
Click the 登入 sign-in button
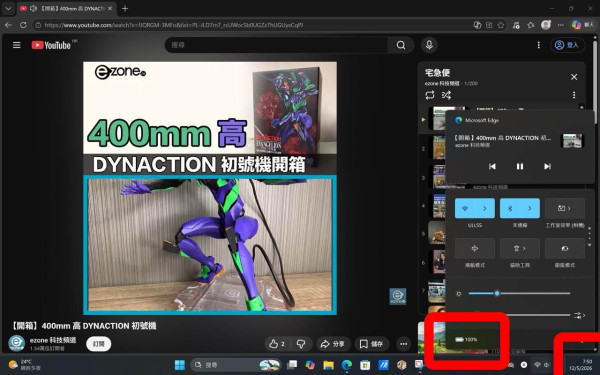[x=567, y=45]
